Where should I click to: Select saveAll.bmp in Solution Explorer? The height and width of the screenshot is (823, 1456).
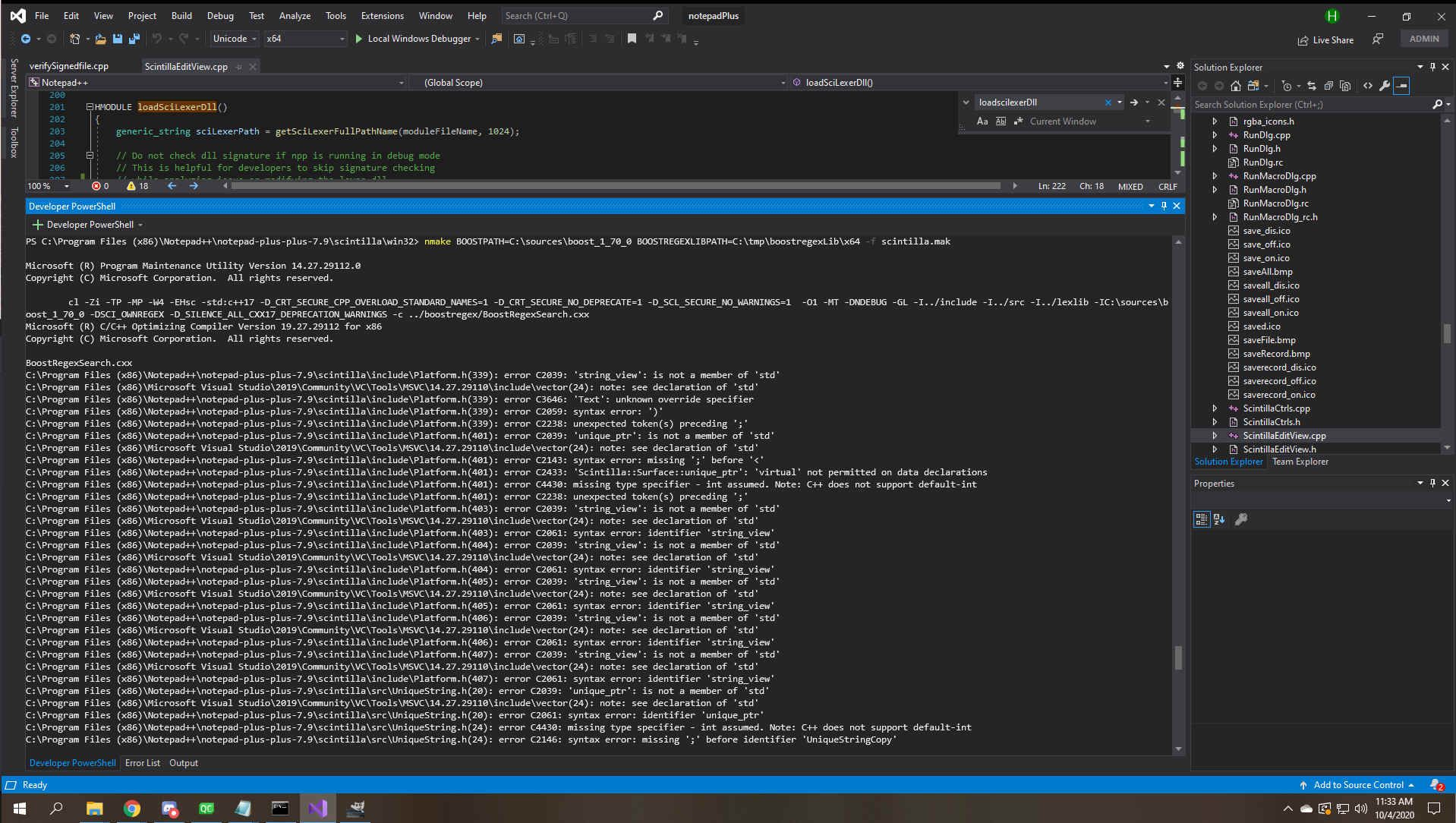tap(1267, 272)
